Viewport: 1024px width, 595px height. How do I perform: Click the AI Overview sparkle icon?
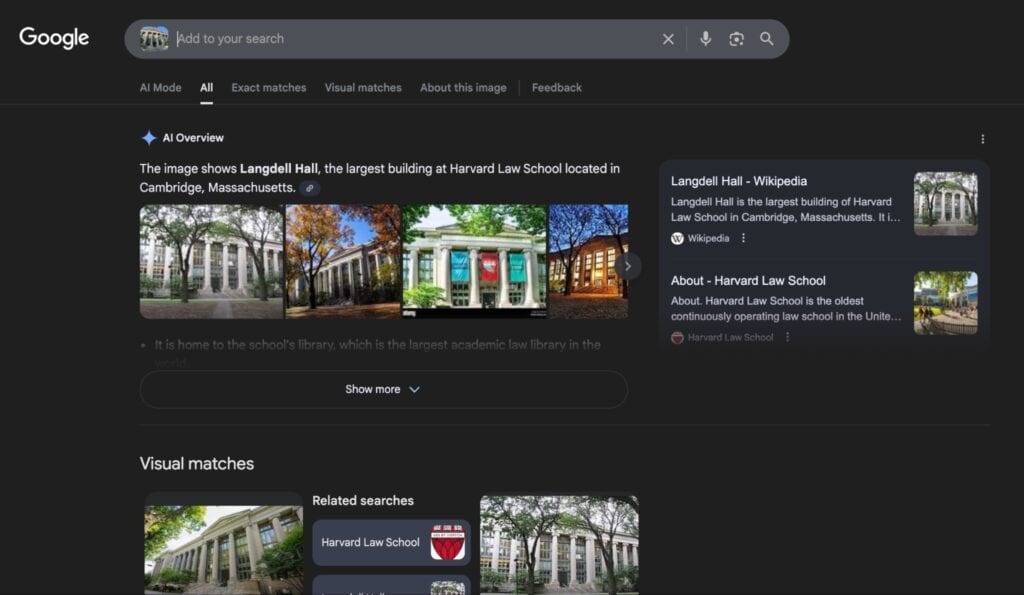tap(146, 137)
